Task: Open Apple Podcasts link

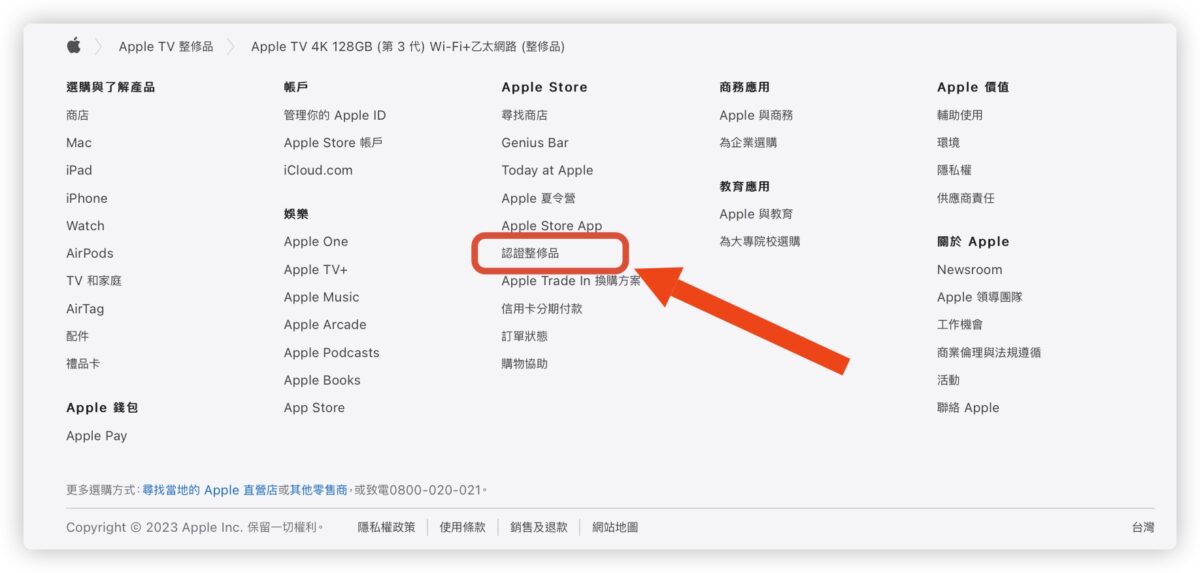Action: pos(332,353)
